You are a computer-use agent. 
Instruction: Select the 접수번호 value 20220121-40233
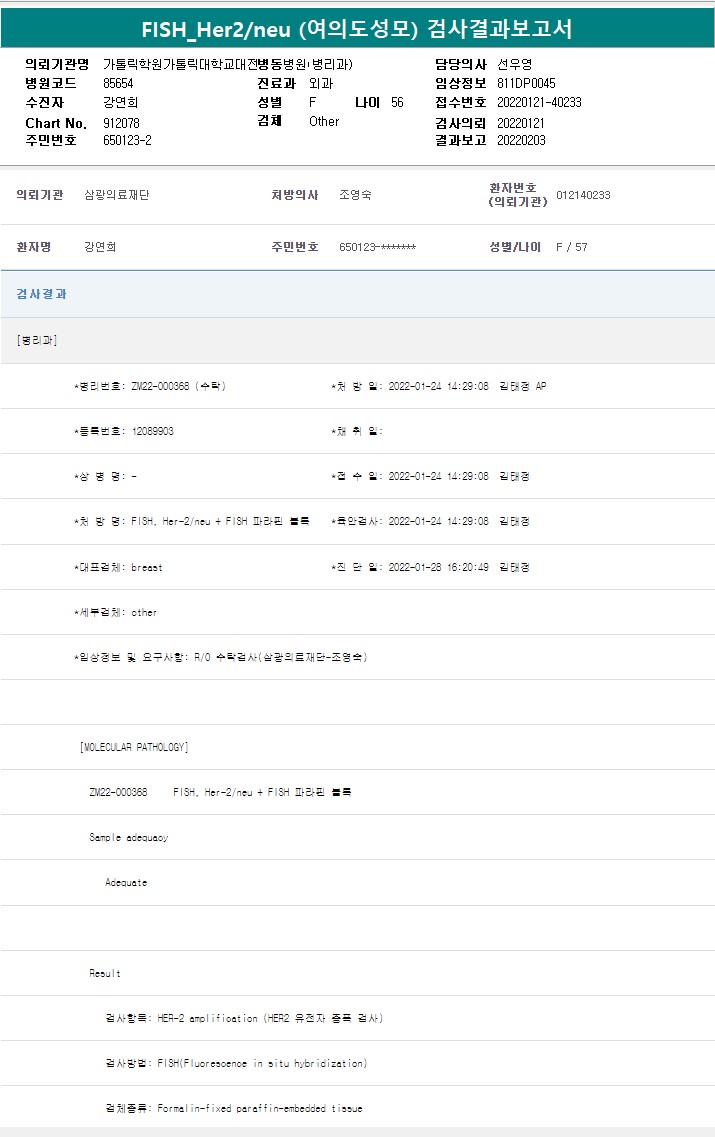(539, 102)
